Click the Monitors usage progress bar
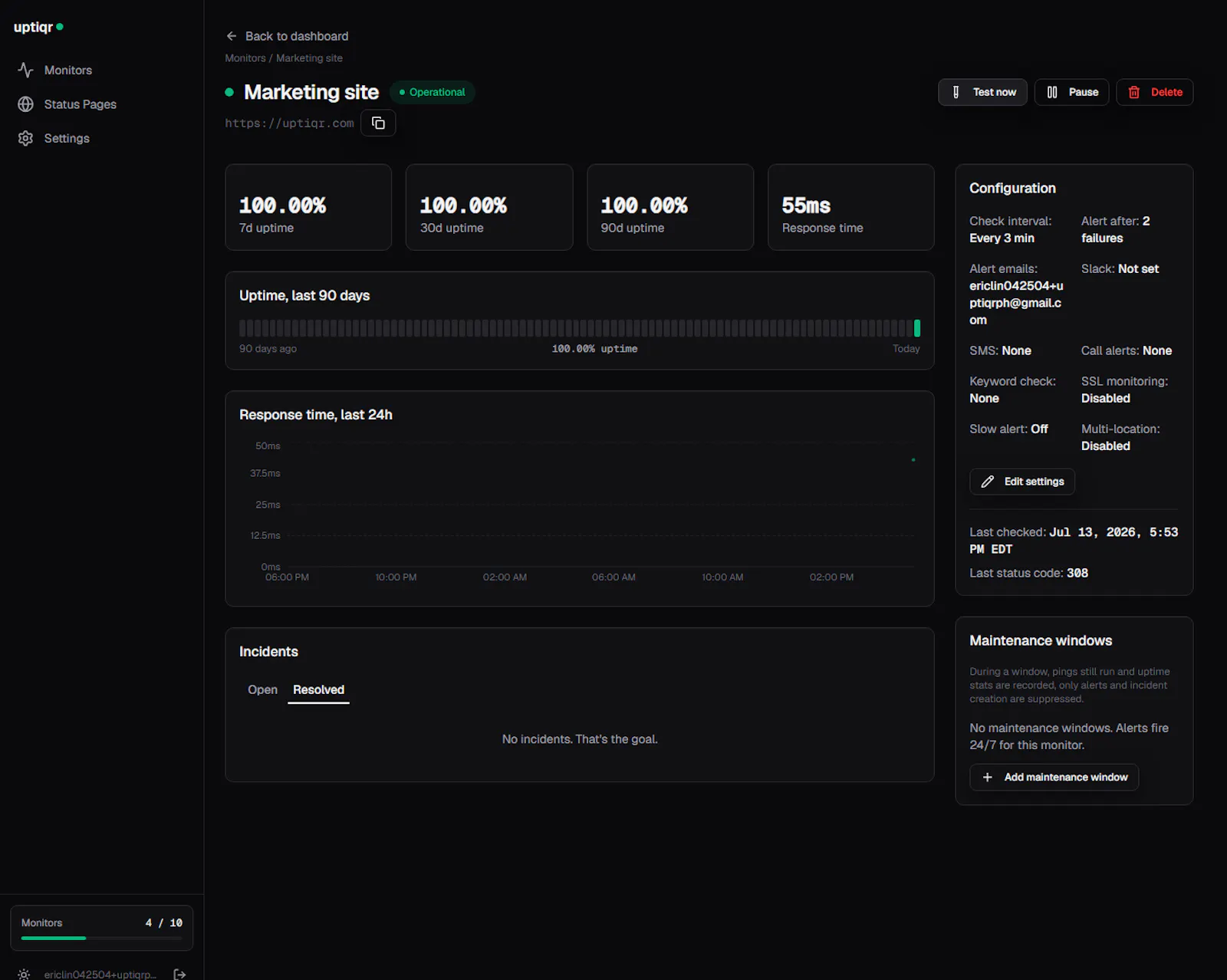 pyautogui.click(x=102, y=938)
